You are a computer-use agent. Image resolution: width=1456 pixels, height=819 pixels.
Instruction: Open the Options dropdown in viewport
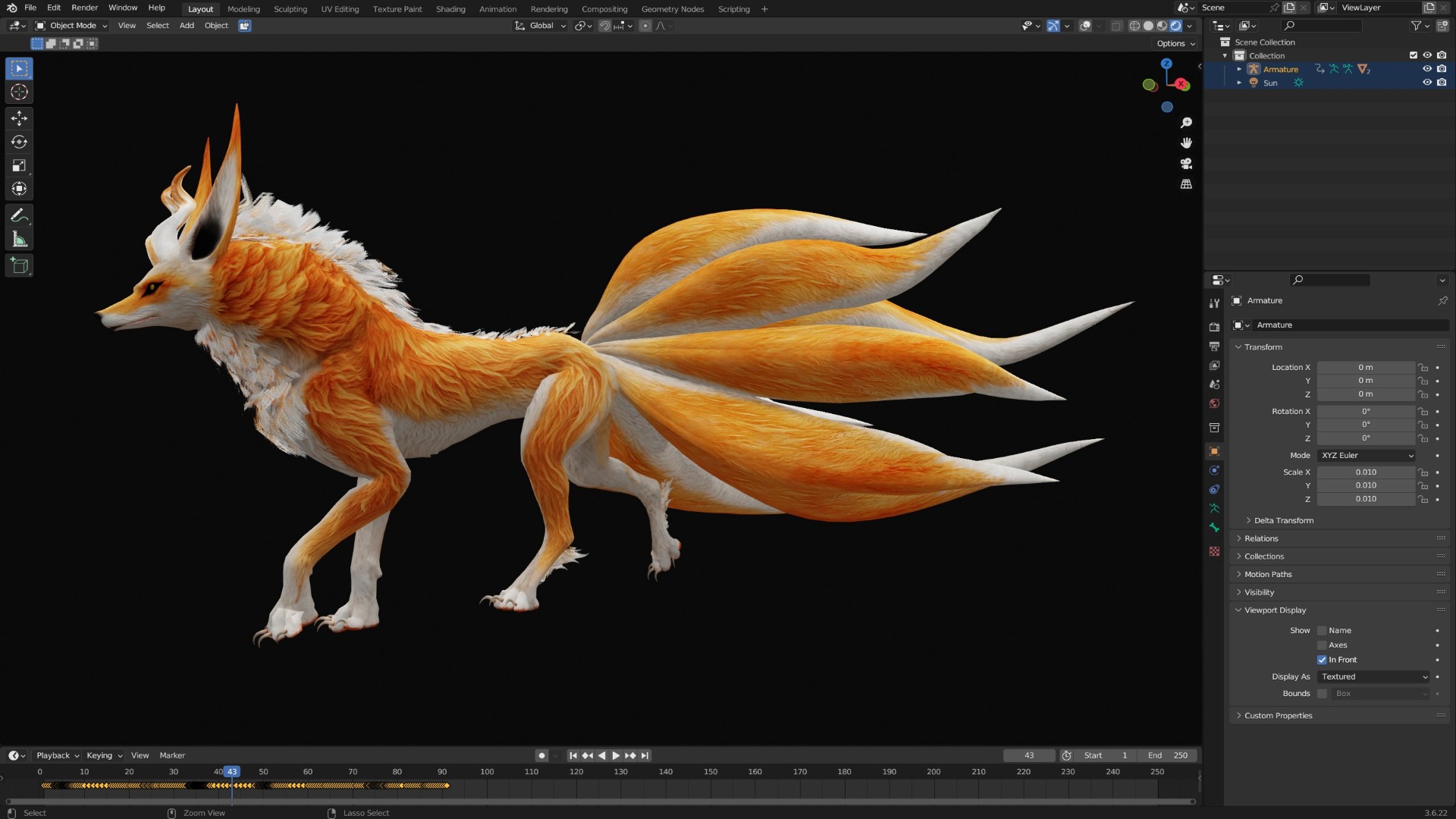coord(1175,44)
